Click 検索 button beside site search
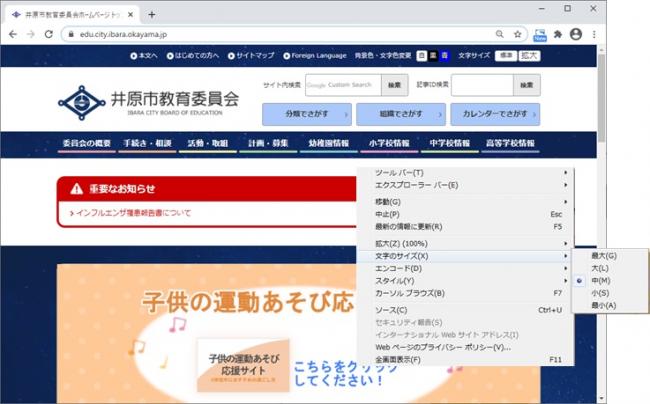The width and height of the screenshot is (650, 404). 395,85
